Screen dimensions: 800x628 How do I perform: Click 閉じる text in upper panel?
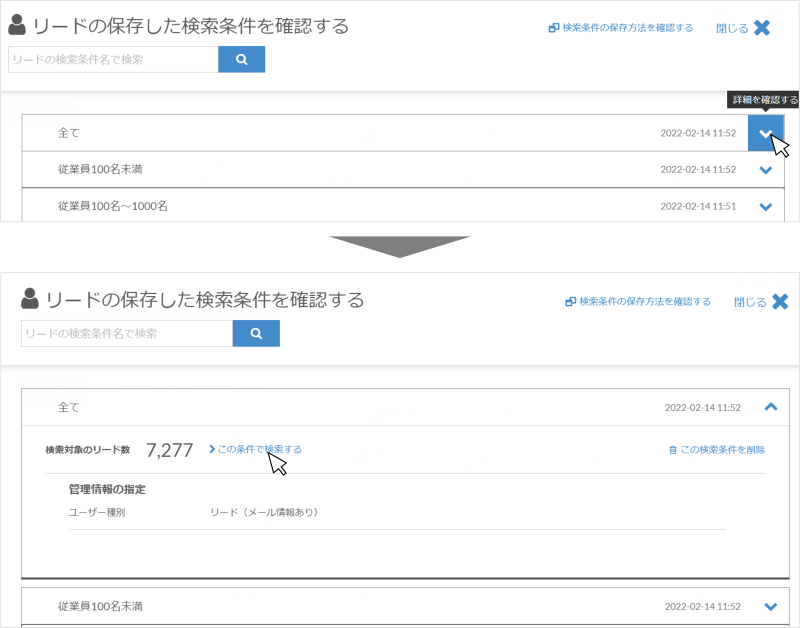(x=732, y=28)
